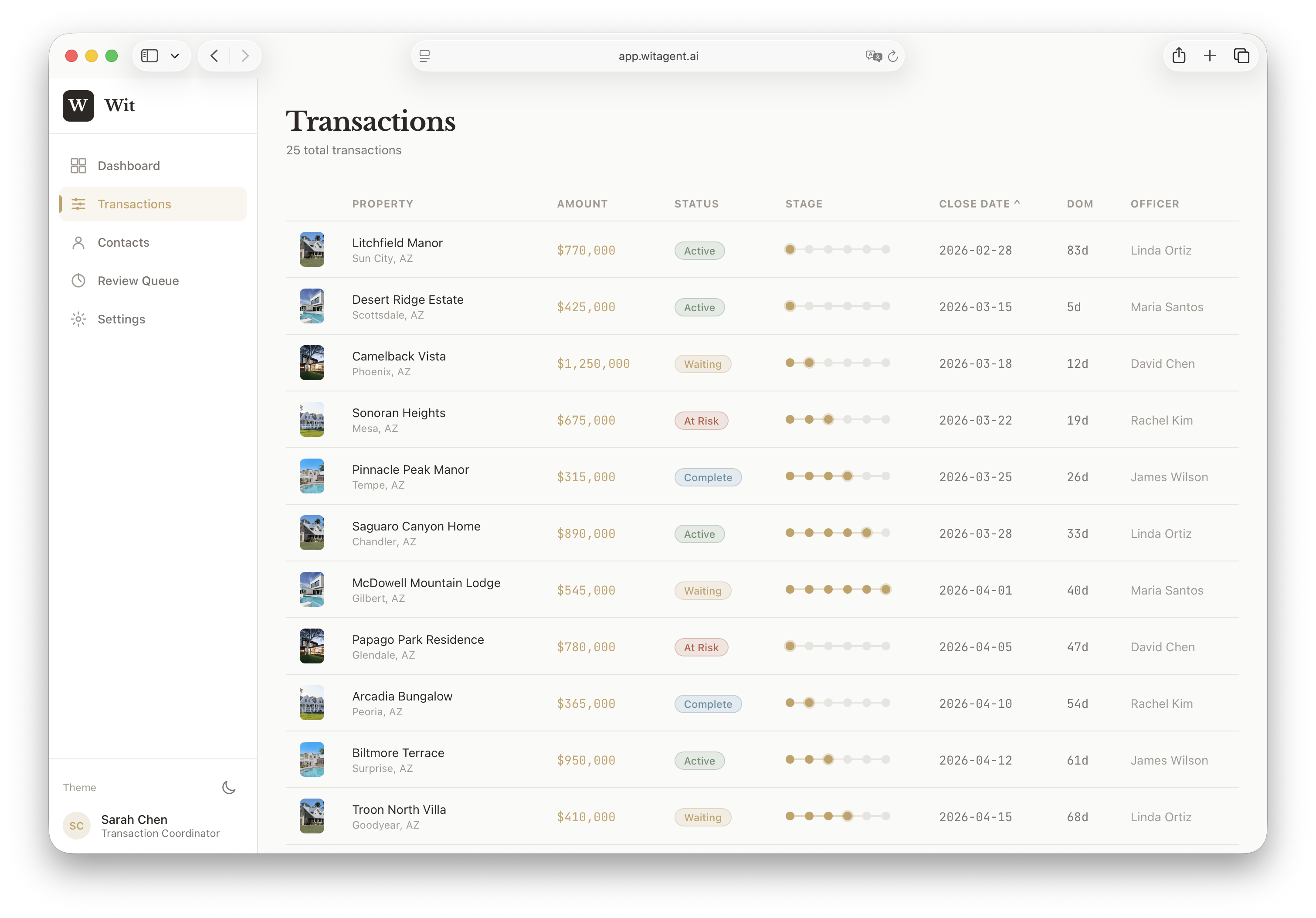Click the Settings icon in sidebar

tap(78, 319)
